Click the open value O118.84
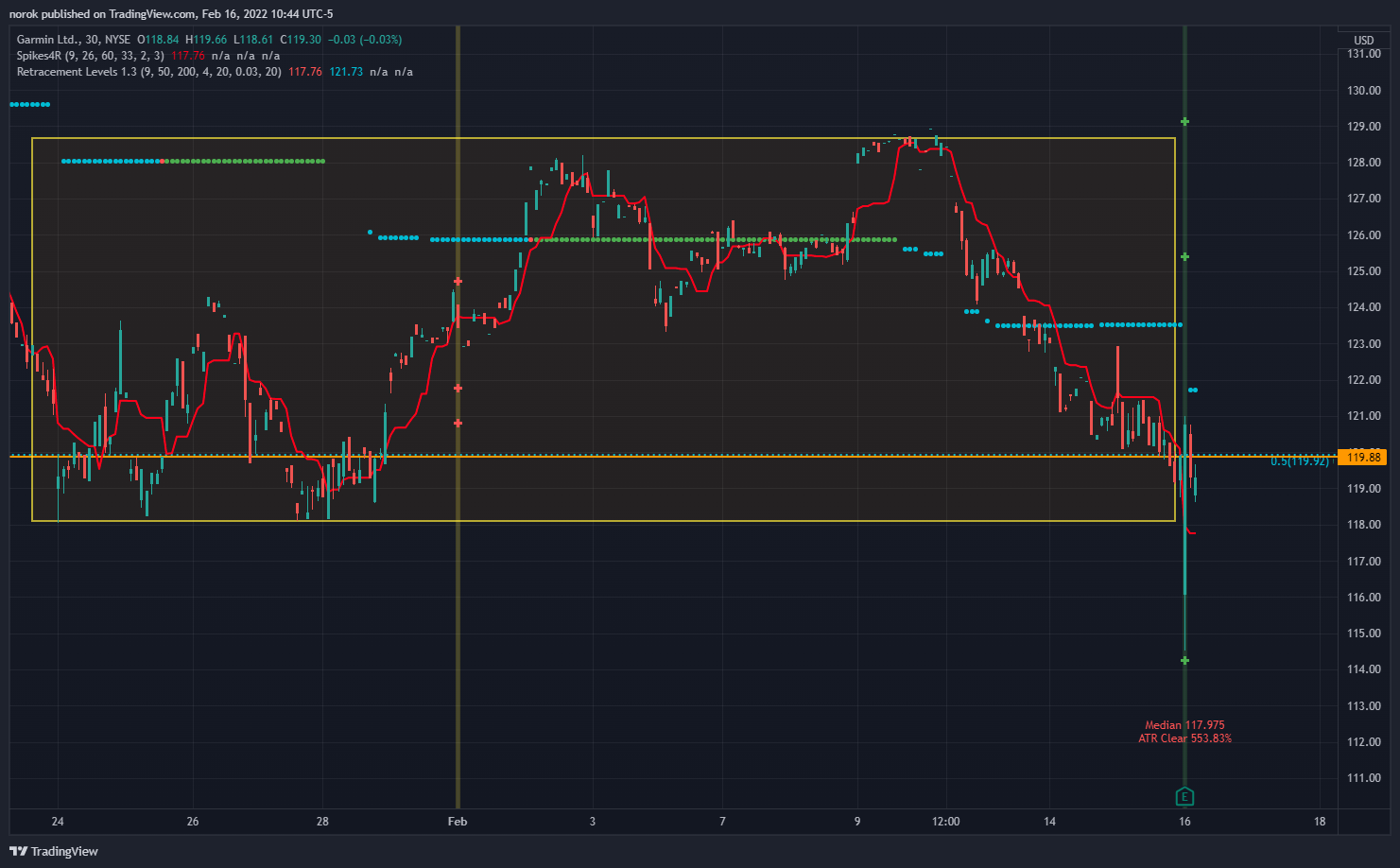Screen dimensions: 1400x868 point(158,40)
